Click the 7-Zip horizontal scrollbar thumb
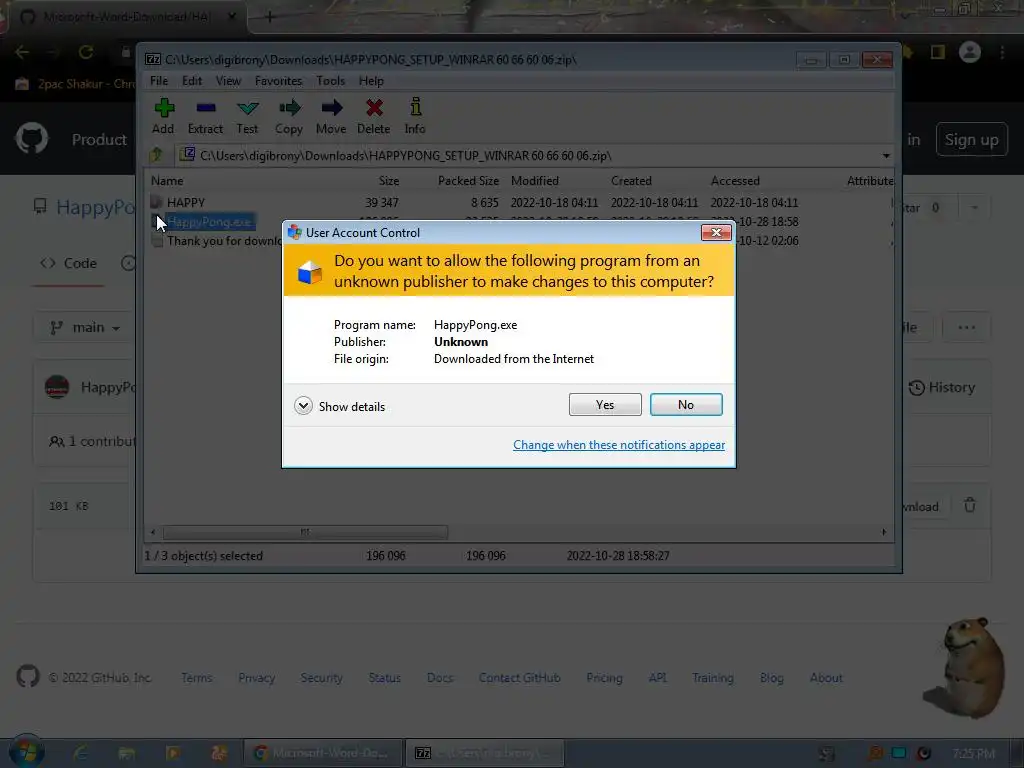This screenshot has height=768, width=1024. 305,532
